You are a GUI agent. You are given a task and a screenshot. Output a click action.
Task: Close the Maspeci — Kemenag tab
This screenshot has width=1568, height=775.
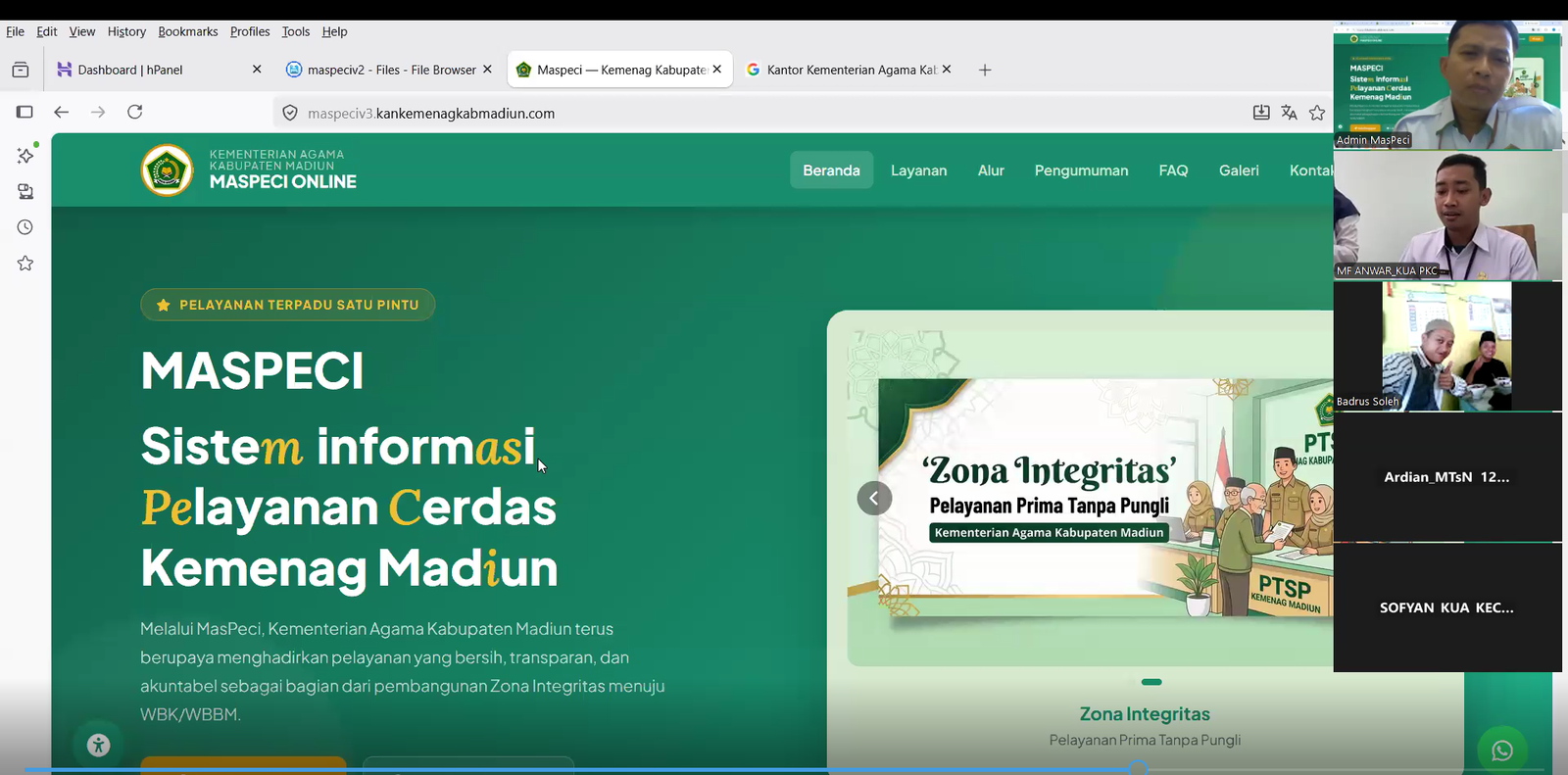(x=717, y=70)
